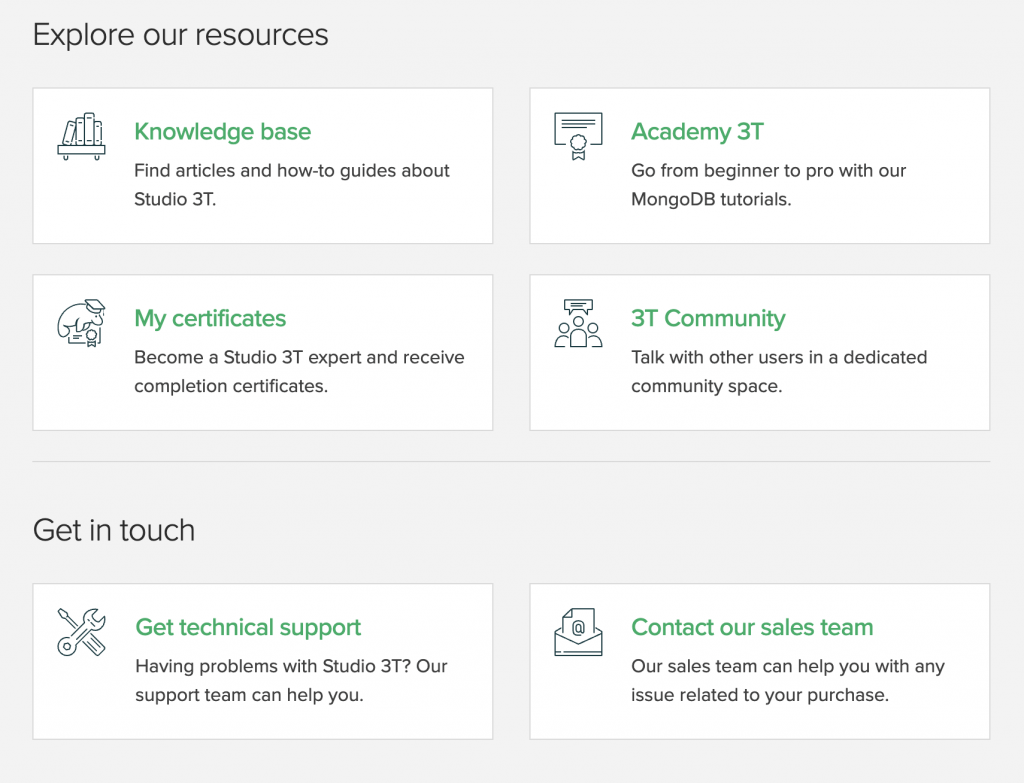Click the bookshelf icon for Knowledge base
1024x783 pixels.
pyautogui.click(x=81, y=136)
